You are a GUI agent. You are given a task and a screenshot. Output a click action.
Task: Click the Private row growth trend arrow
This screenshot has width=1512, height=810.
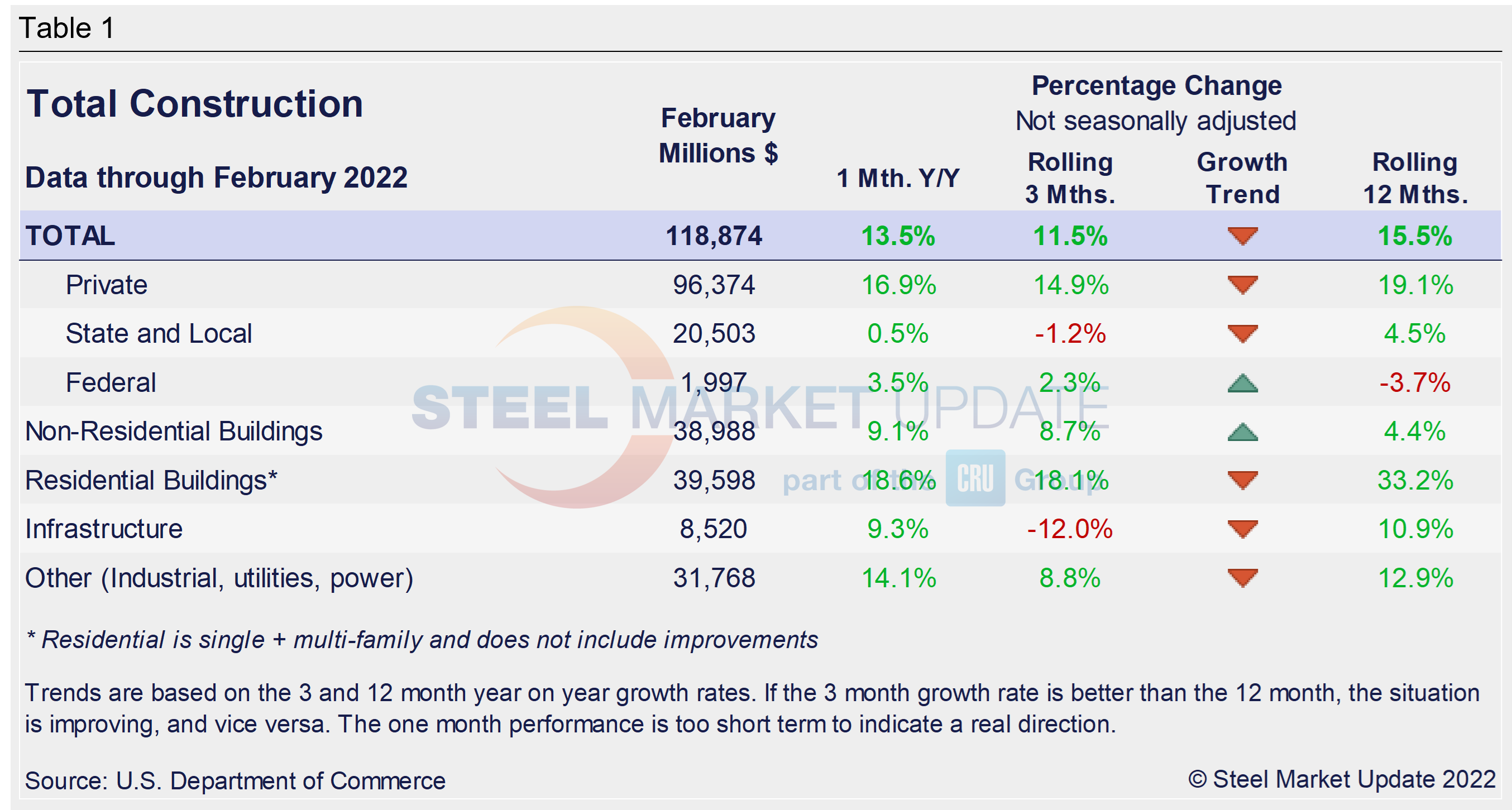(1242, 285)
